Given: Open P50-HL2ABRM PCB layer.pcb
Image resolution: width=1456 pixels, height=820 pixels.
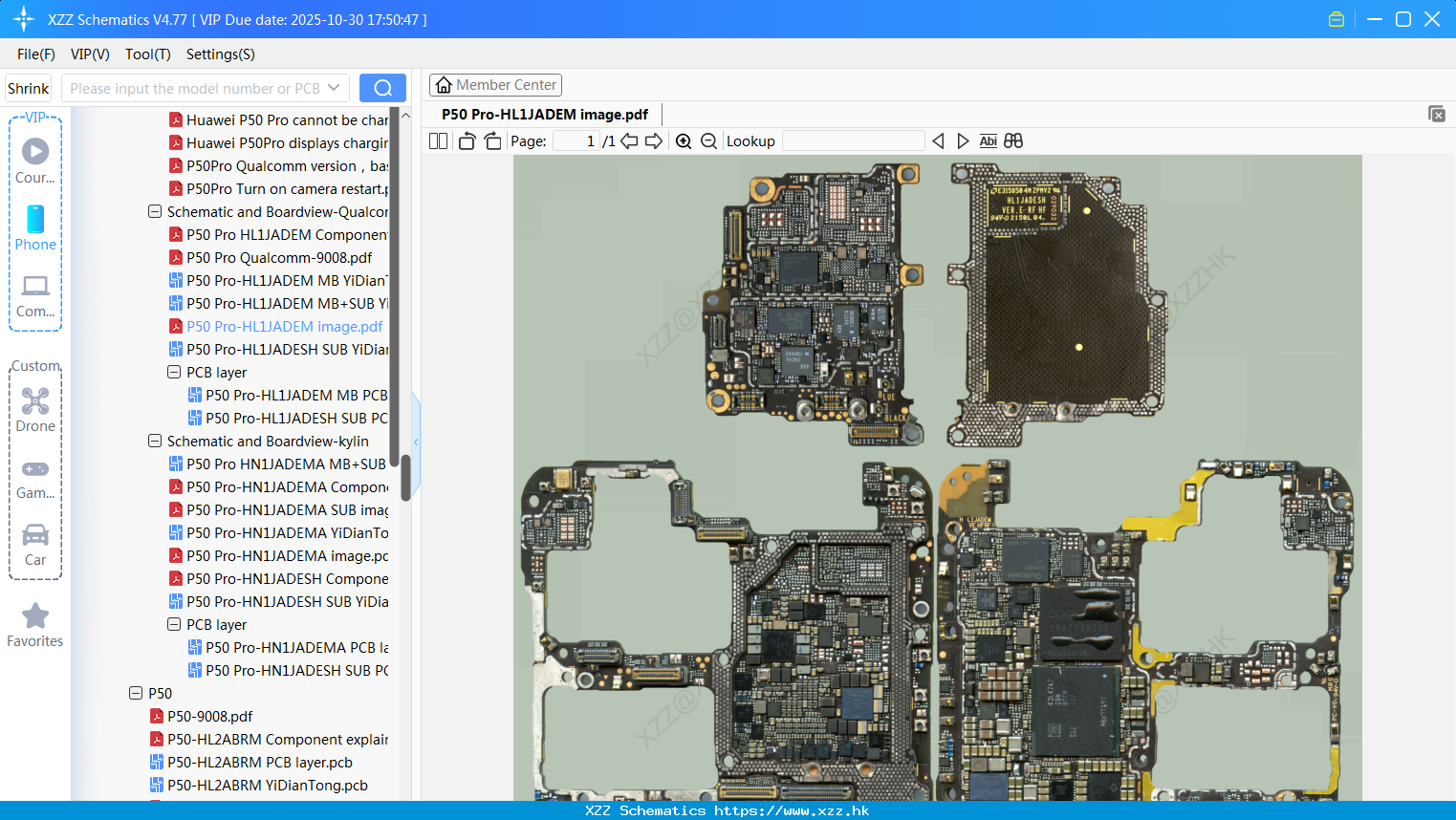Looking at the screenshot, I should 251,762.
